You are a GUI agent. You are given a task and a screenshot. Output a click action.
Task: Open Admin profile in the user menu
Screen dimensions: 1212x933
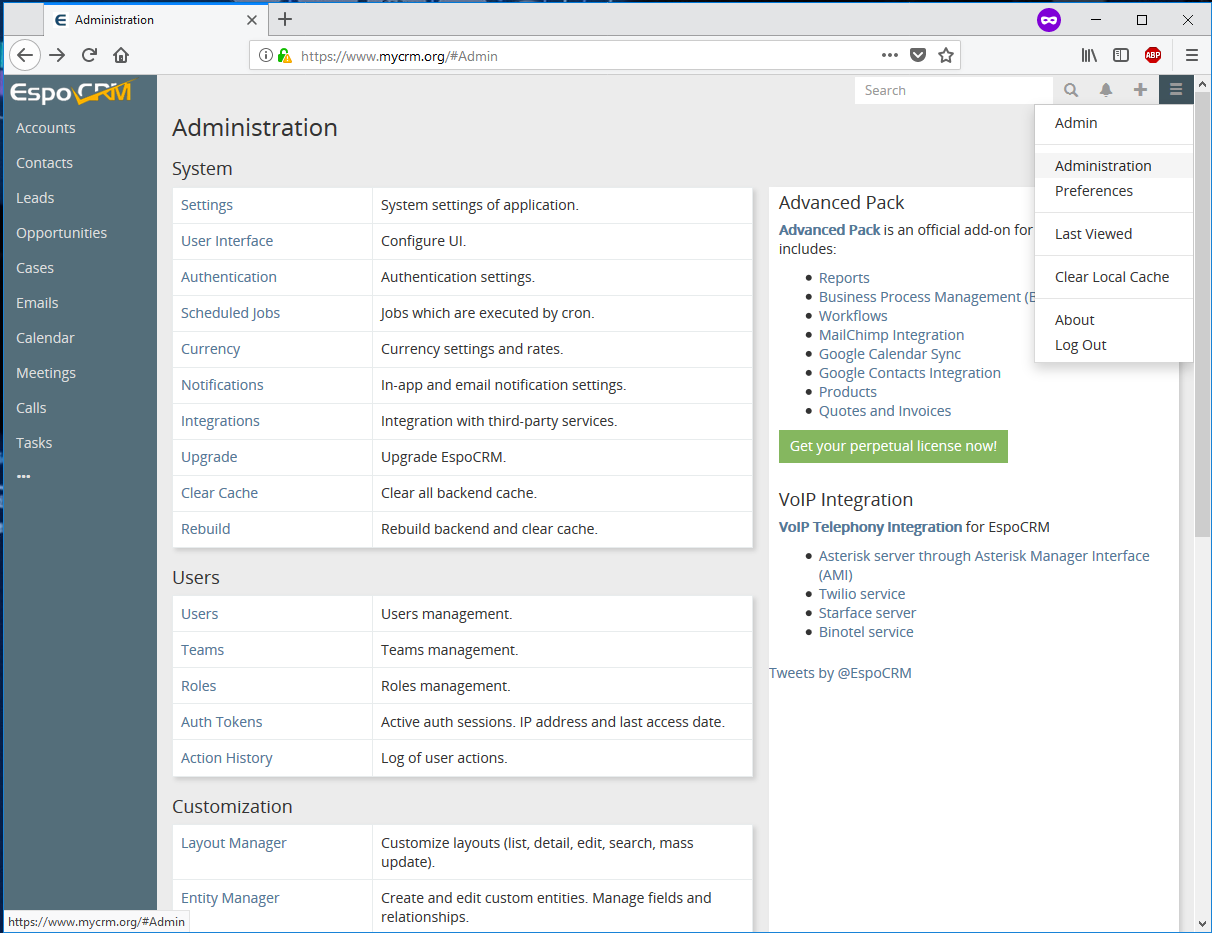[x=1114, y=123]
